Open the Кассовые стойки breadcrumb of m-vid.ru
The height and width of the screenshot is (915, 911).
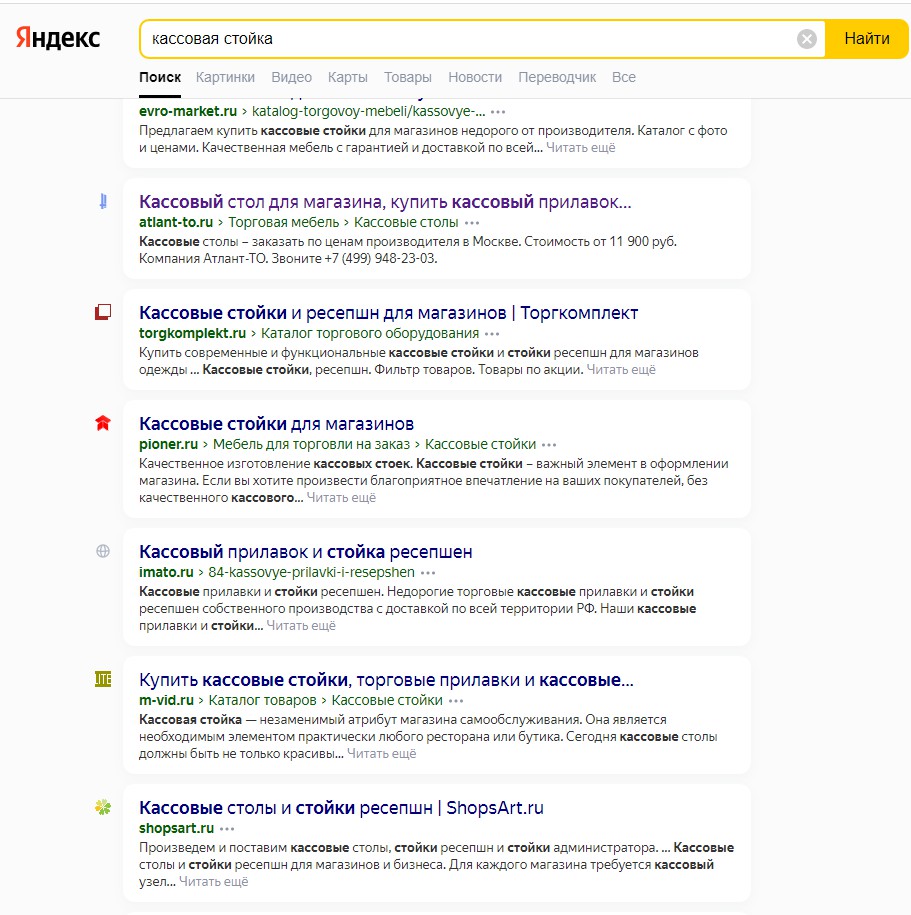click(387, 700)
